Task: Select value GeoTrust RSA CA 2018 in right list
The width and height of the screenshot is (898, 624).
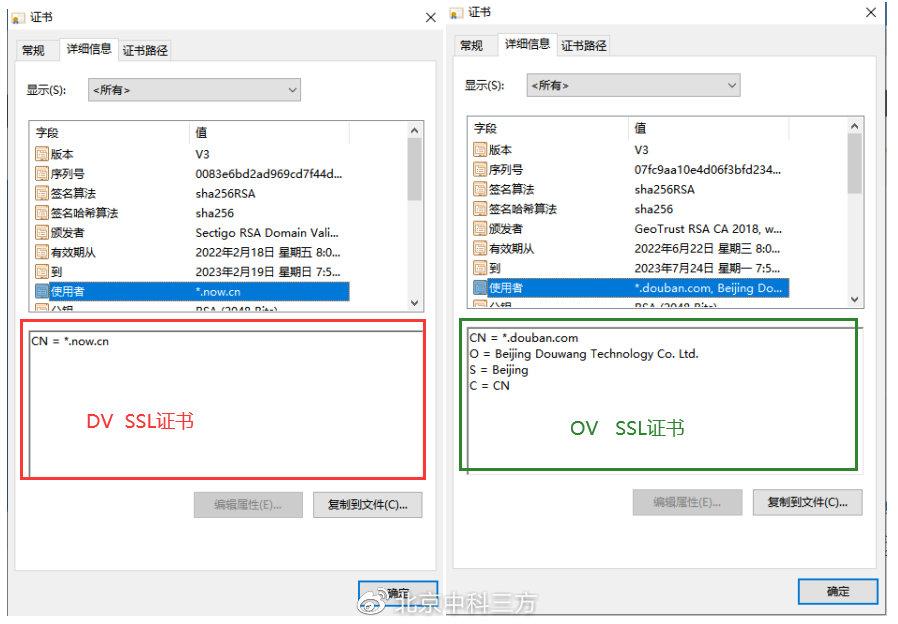Action: pyautogui.click(x=708, y=228)
